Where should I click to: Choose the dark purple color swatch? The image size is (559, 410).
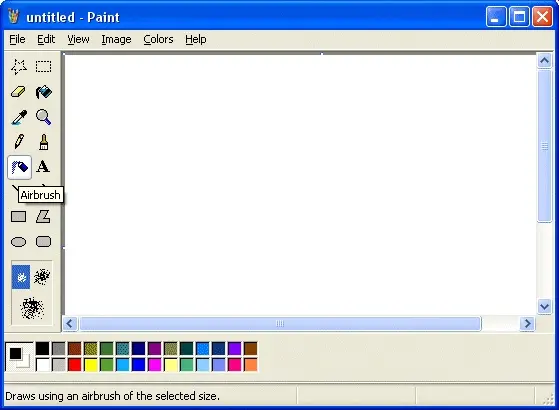155,348
